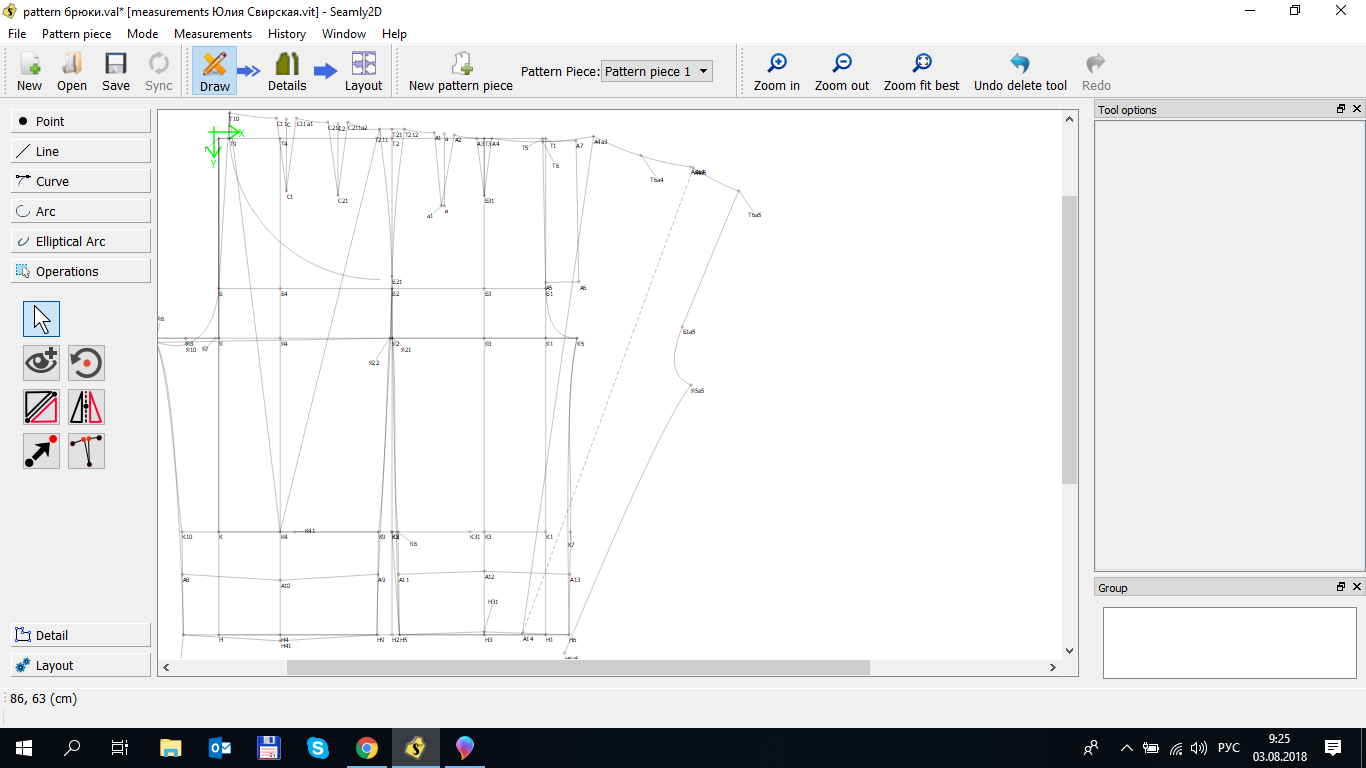Float the Tool options panel
This screenshot has width=1366, height=768.
point(1341,109)
